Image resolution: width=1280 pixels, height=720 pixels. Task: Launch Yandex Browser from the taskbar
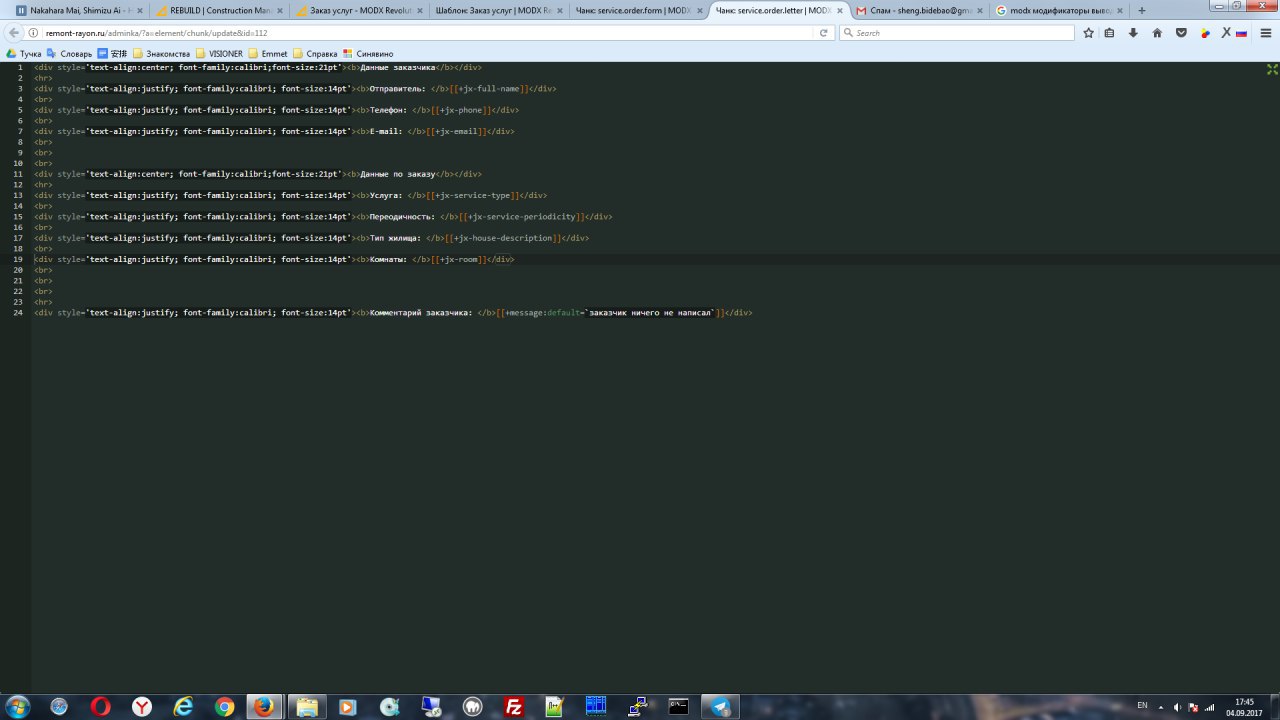pyautogui.click(x=142, y=707)
